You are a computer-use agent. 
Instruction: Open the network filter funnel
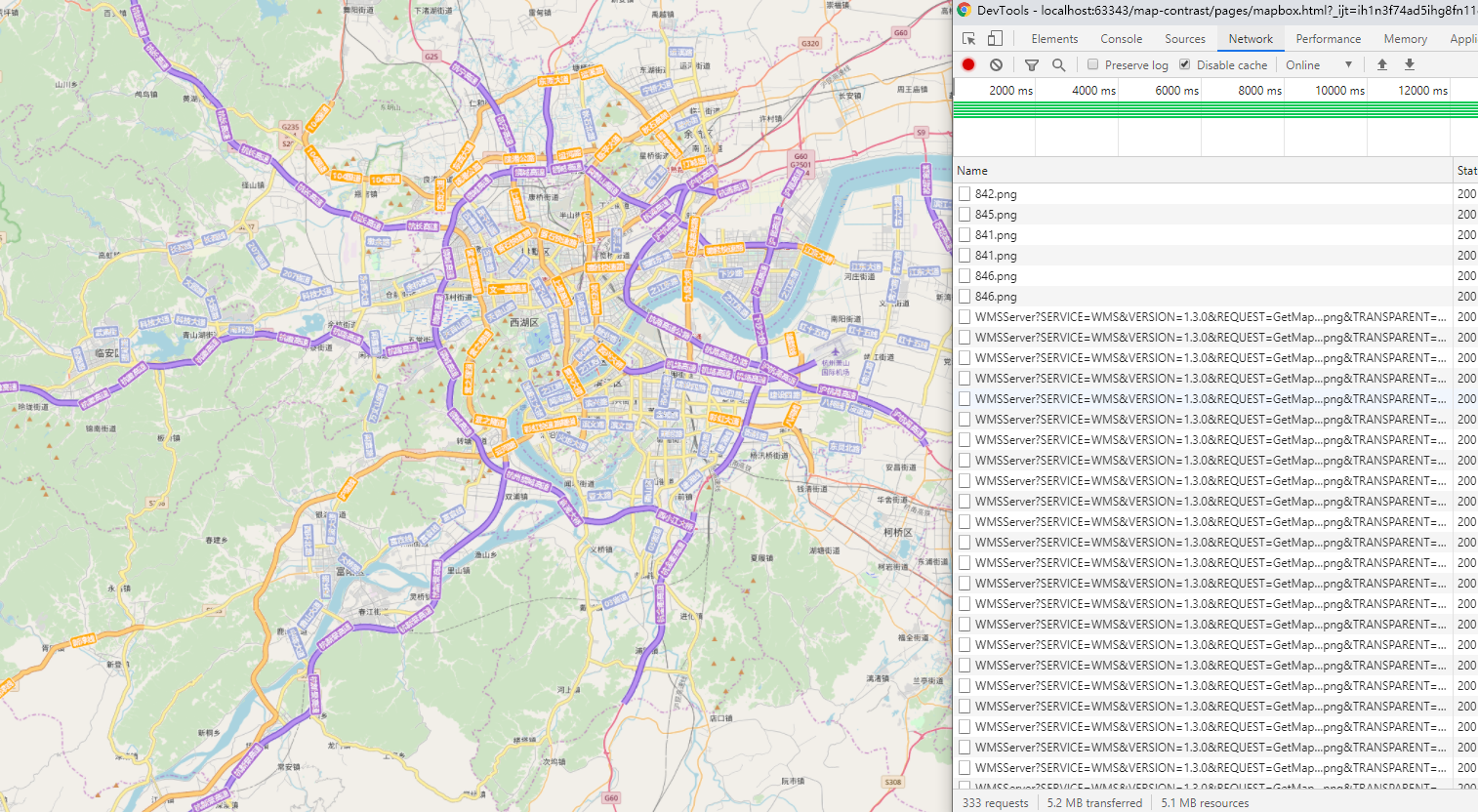(1031, 65)
